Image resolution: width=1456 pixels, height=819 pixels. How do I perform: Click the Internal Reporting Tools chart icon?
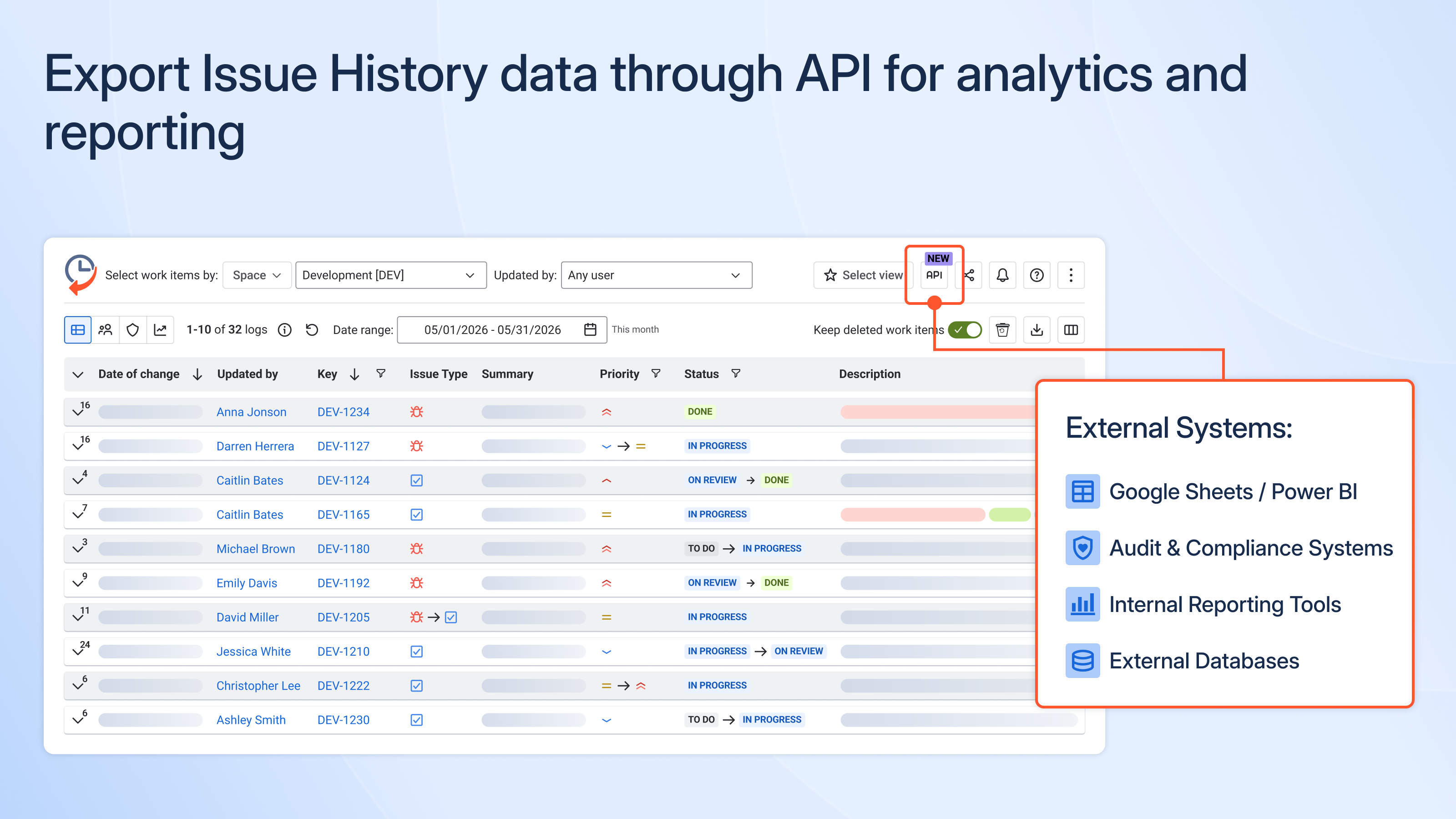click(1082, 604)
